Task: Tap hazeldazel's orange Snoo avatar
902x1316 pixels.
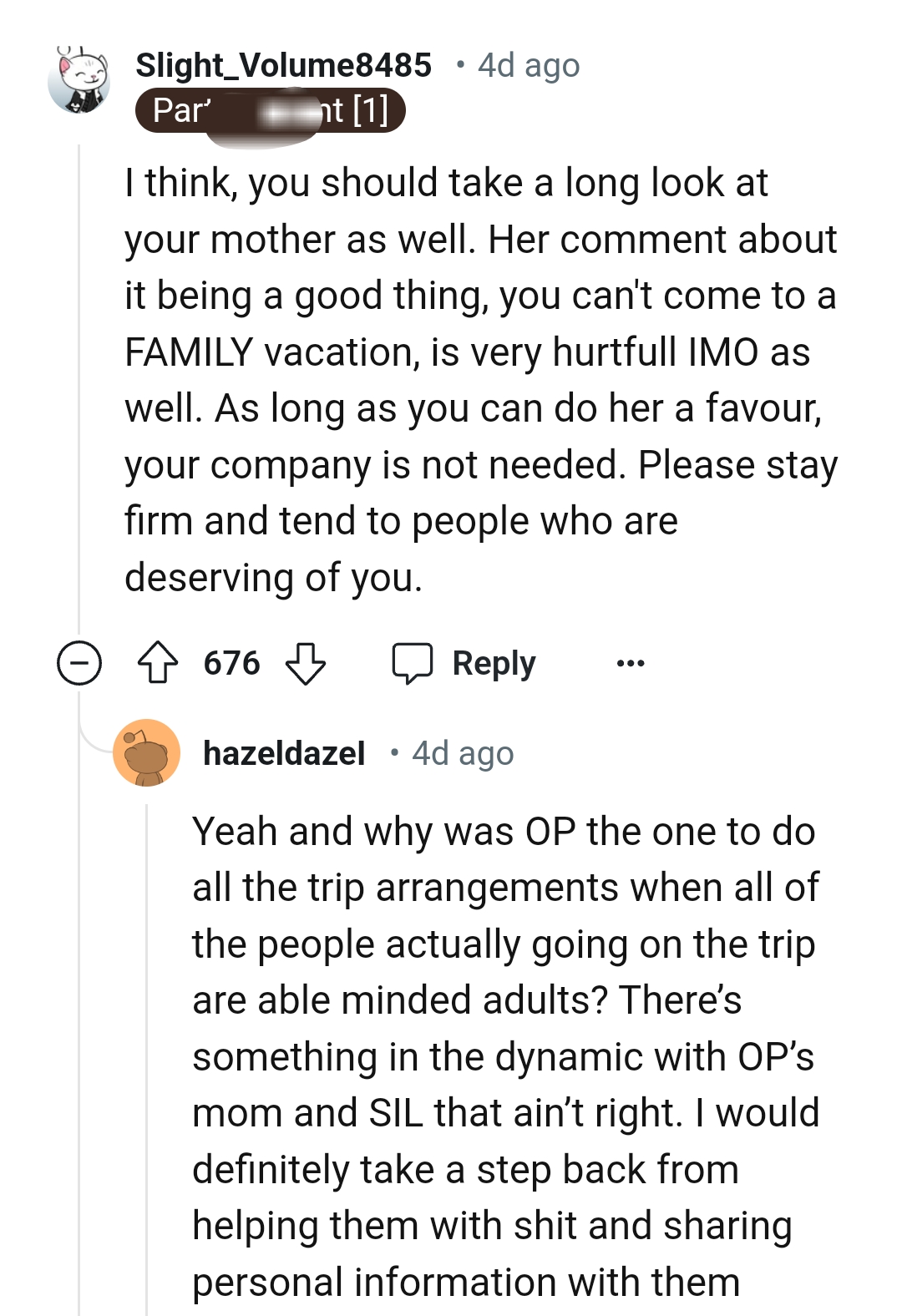Action: [147, 753]
